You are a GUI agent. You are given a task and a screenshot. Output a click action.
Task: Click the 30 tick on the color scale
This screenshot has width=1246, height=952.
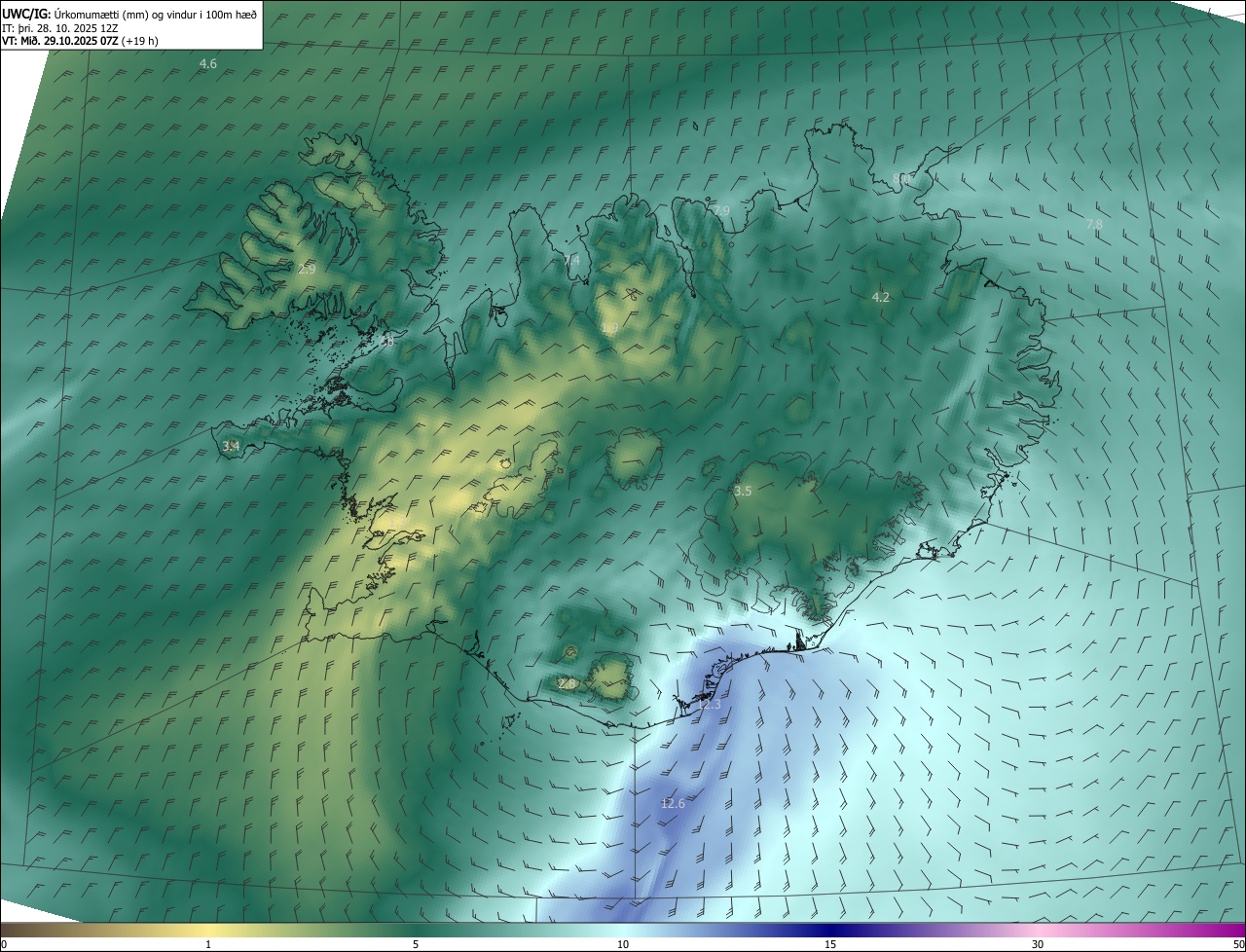coord(1038,945)
